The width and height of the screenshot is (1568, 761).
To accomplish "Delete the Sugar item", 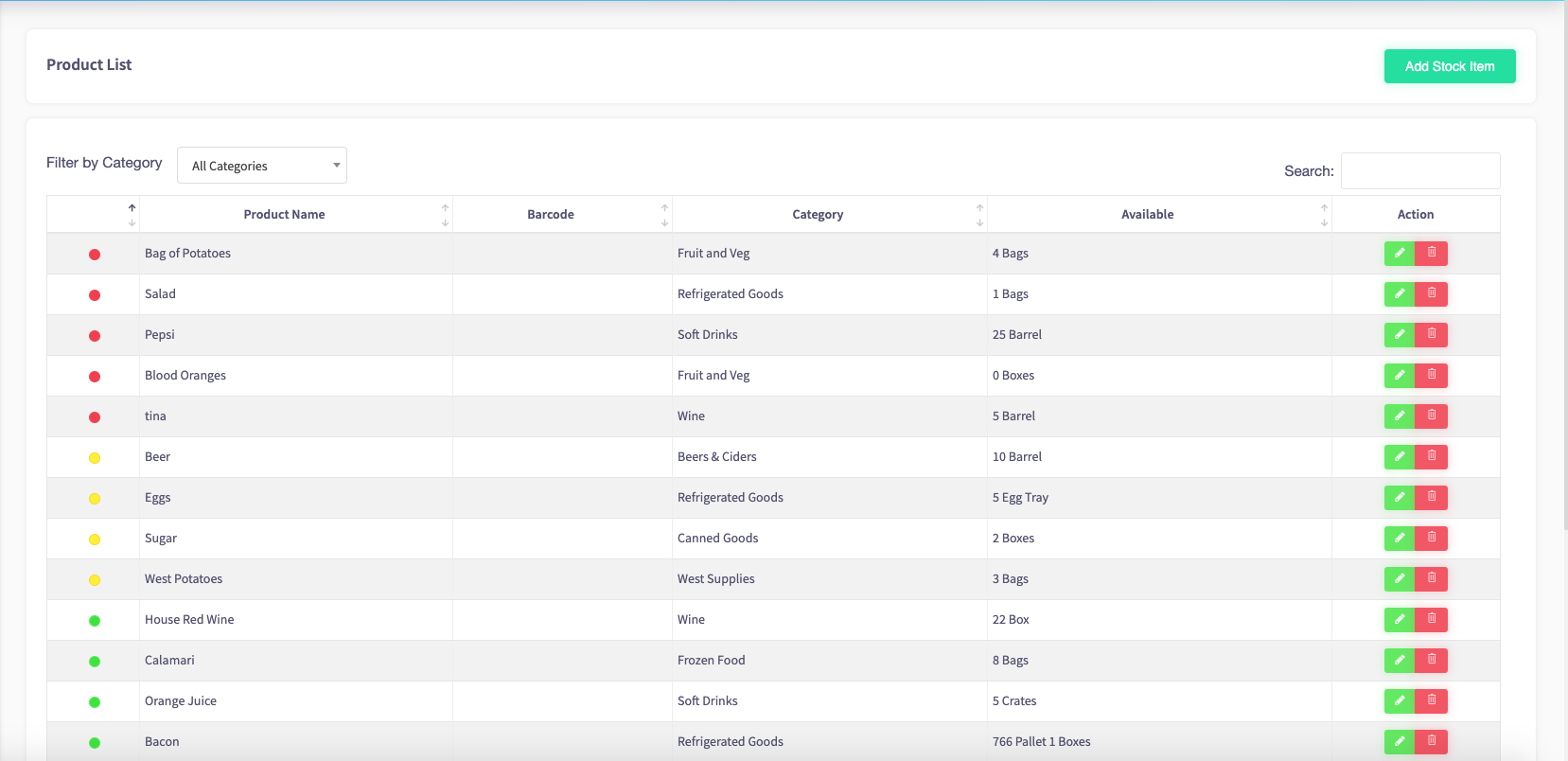I will [x=1432, y=539].
